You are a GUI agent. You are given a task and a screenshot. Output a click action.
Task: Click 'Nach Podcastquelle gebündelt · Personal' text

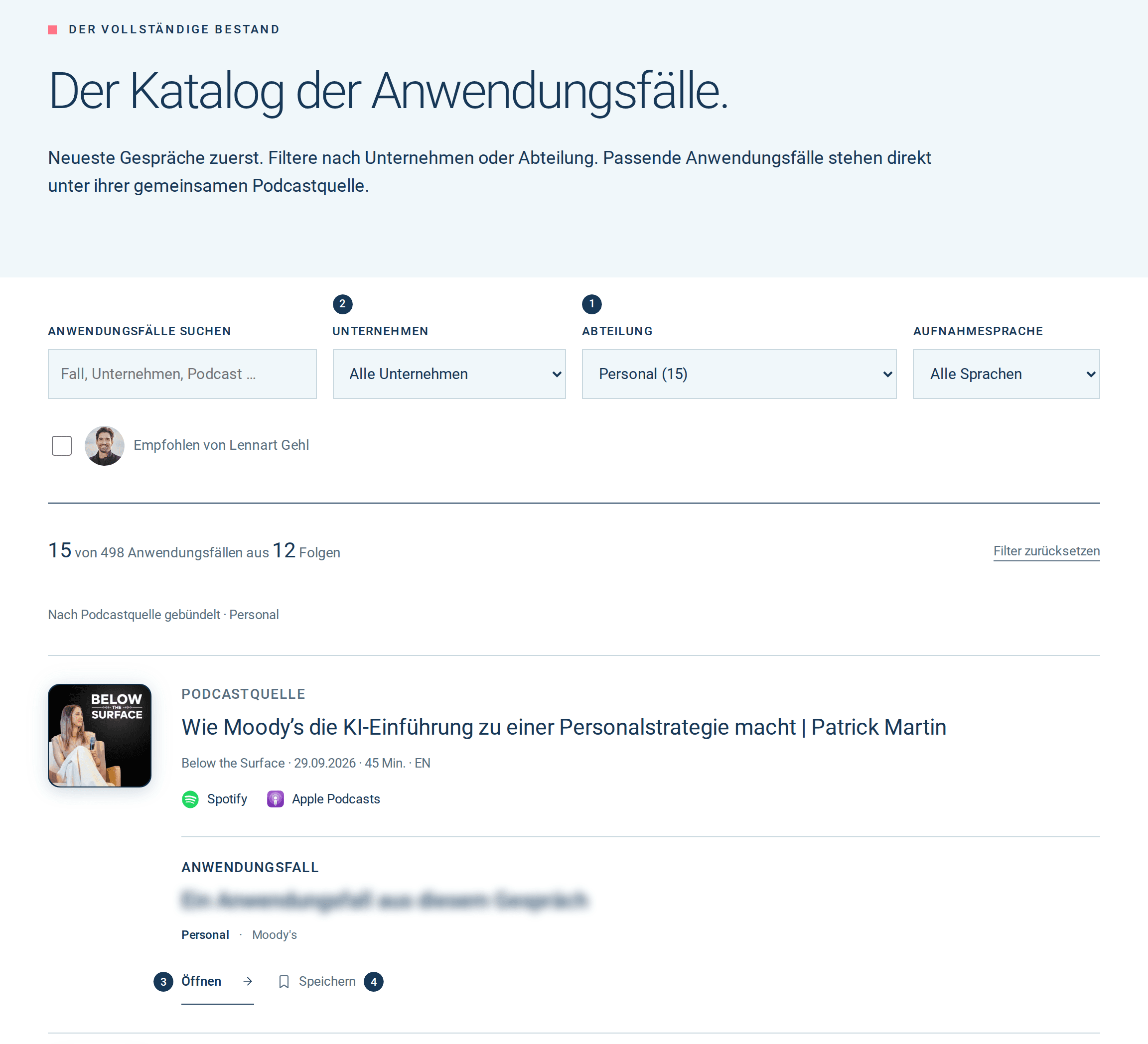tap(163, 615)
